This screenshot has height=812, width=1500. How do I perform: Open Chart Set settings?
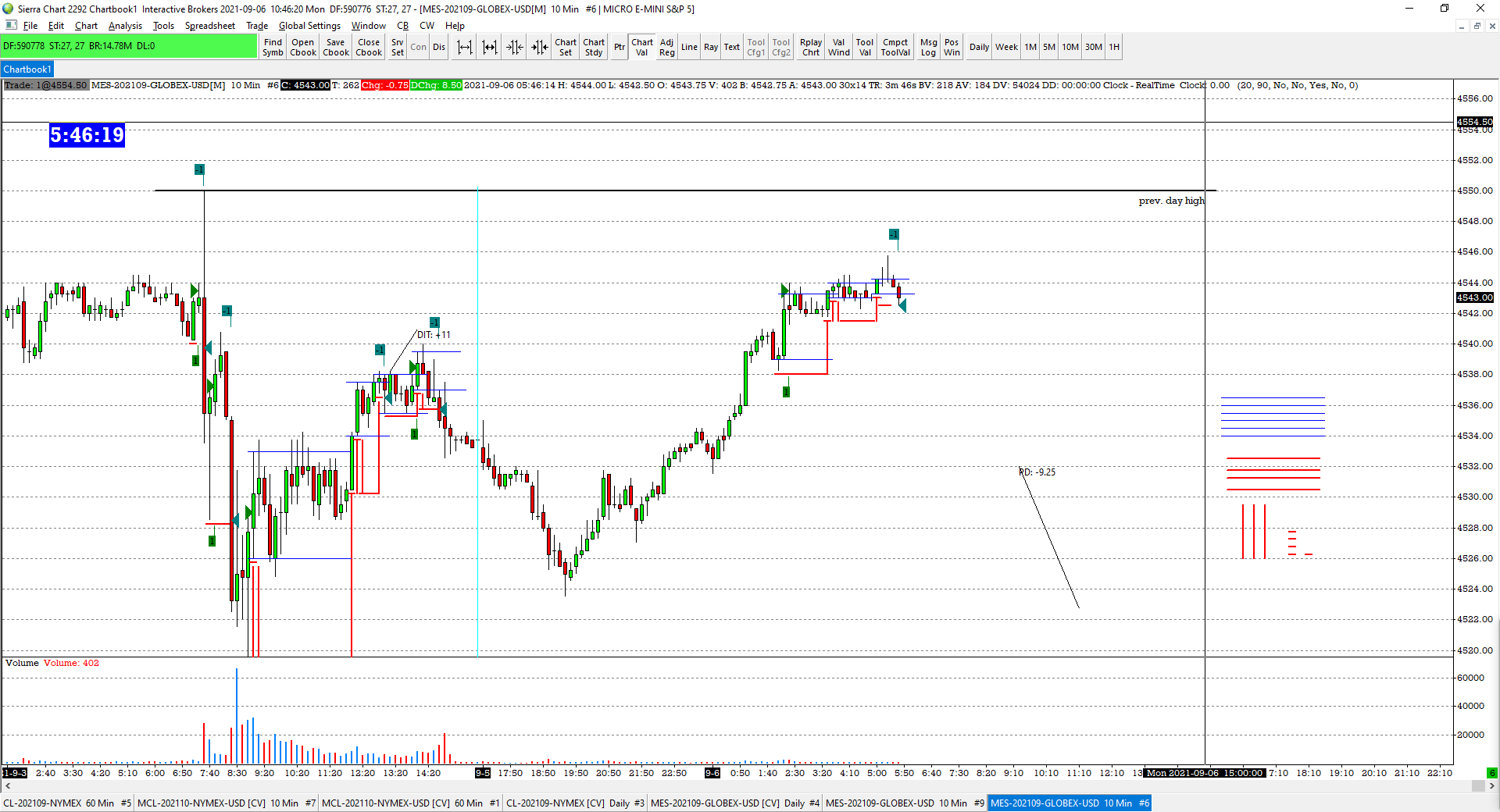(x=566, y=48)
